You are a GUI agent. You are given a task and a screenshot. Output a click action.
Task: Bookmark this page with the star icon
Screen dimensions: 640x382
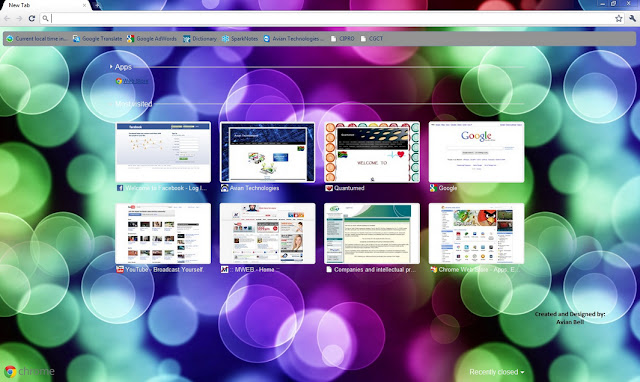619,18
